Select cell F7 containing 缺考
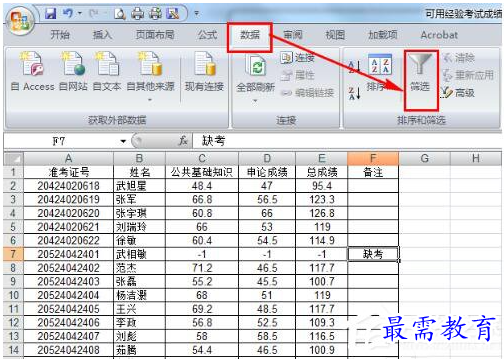 pyautogui.click(x=373, y=254)
